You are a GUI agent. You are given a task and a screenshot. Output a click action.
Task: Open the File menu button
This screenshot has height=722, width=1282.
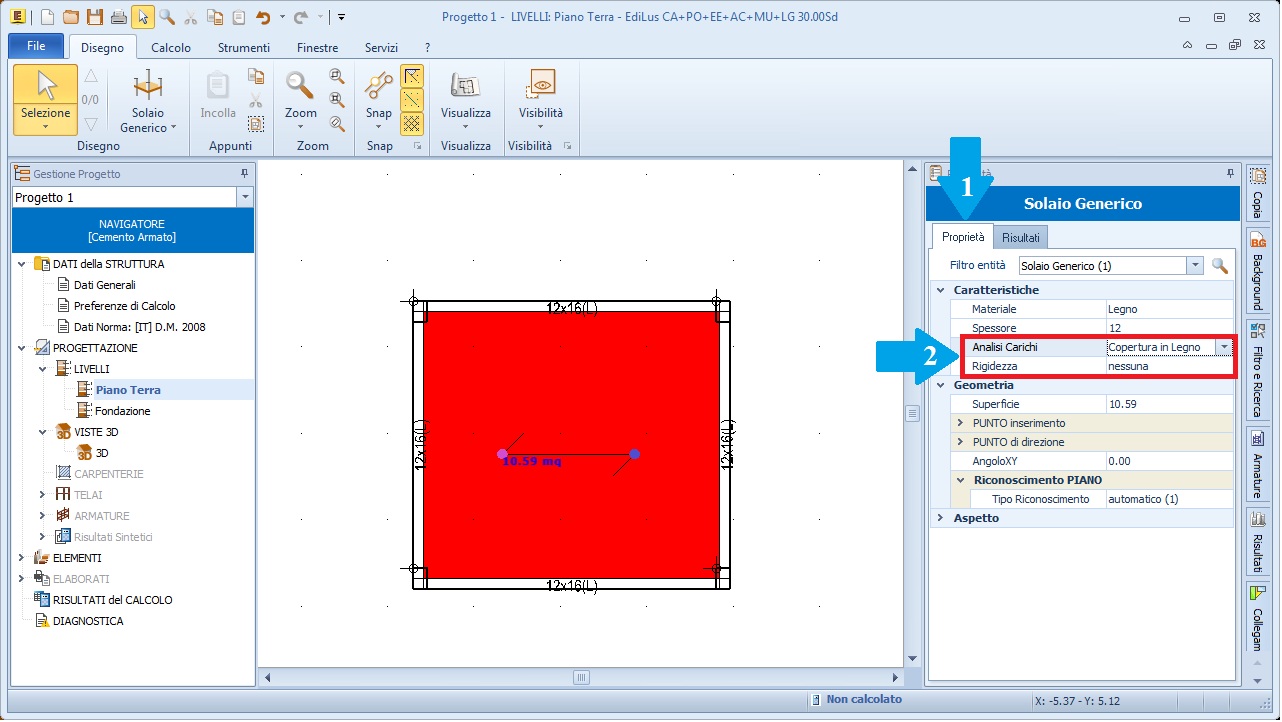coord(36,47)
